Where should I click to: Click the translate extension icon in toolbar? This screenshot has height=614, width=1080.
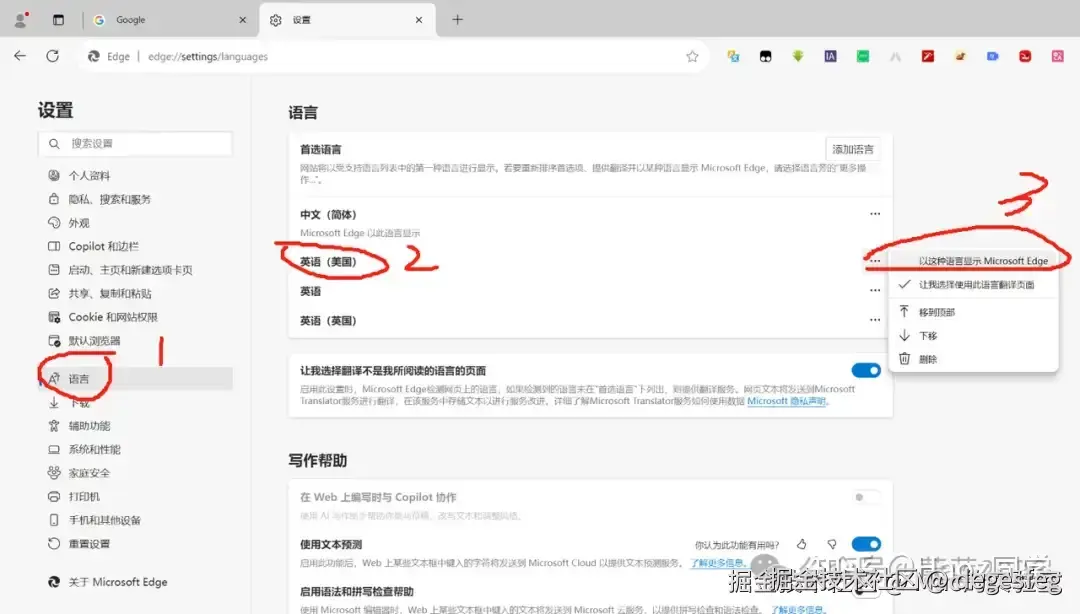click(733, 57)
